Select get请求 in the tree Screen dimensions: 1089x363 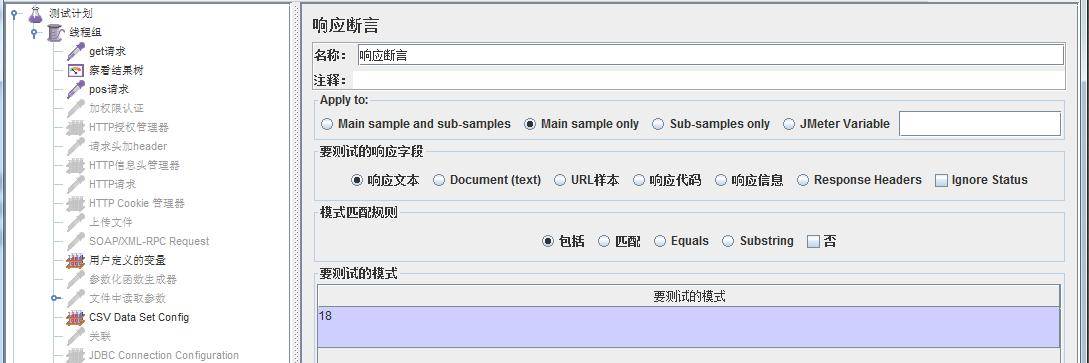coord(108,51)
